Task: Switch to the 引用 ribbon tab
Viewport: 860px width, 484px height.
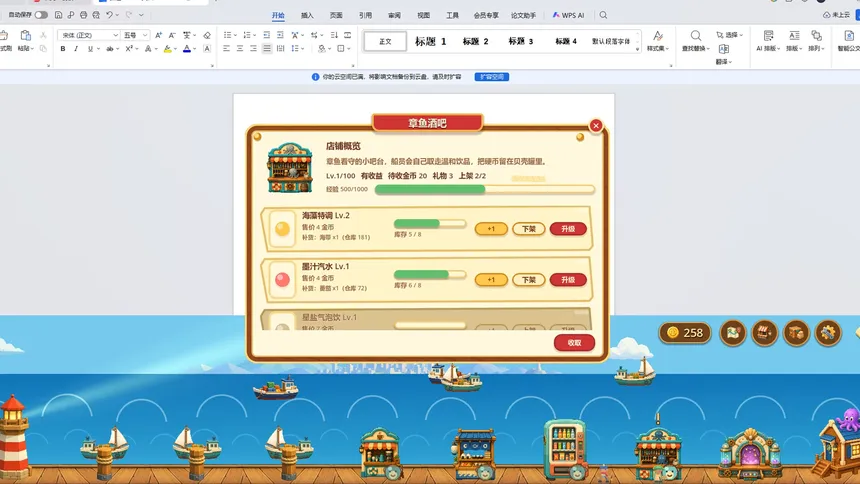Action: (x=365, y=15)
